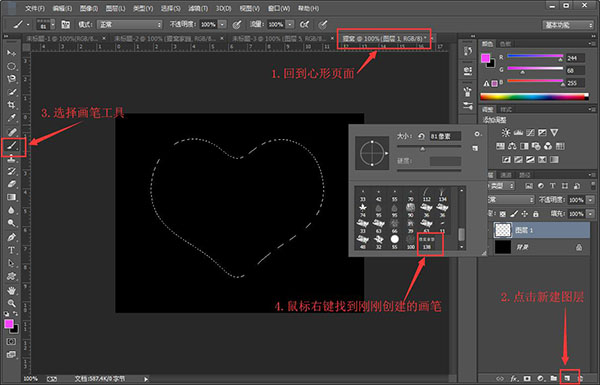Open the brush preset picker arrow
This screenshot has width=600, height=385.
point(53,24)
